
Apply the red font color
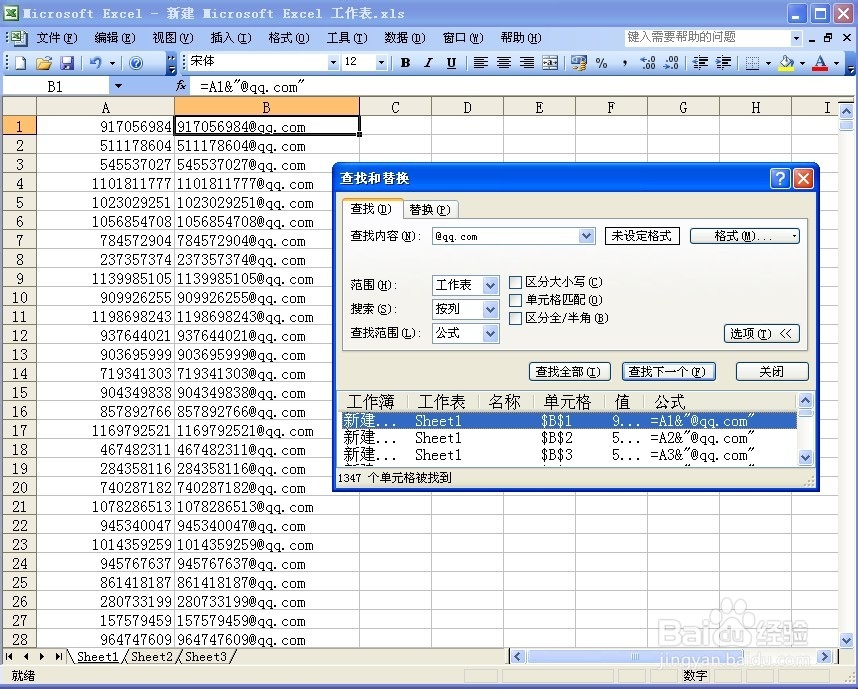(820, 63)
